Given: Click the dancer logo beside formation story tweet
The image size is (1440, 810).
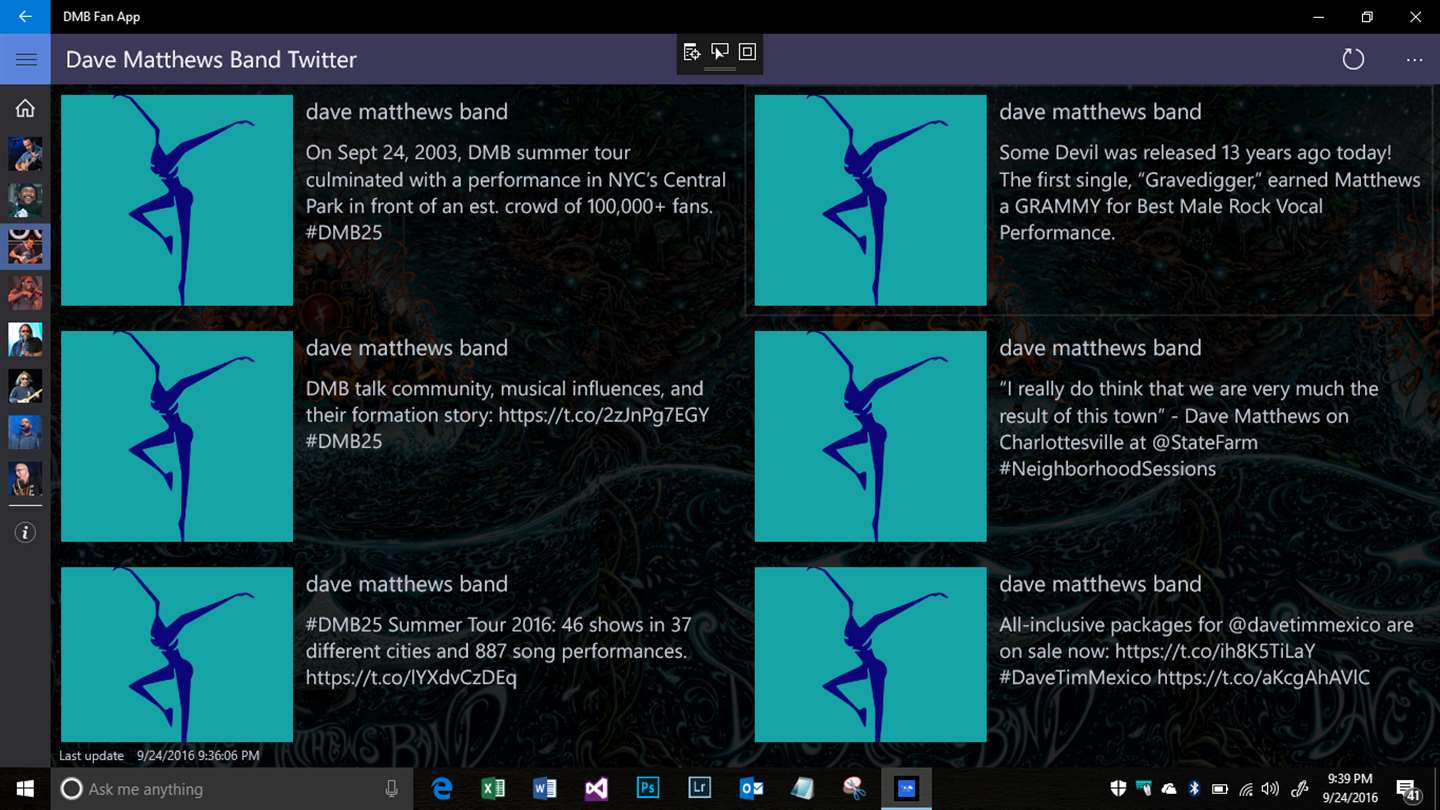Looking at the screenshot, I should point(177,436).
